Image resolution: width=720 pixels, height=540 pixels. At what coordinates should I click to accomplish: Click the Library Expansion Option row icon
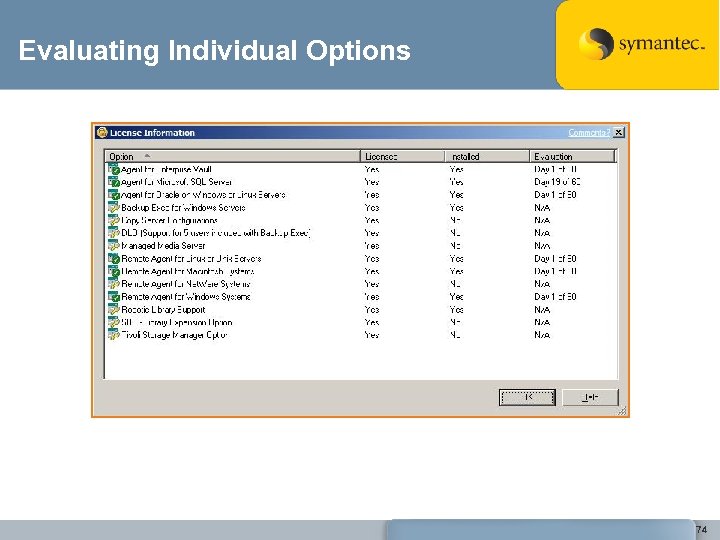[x=114, y=322]
